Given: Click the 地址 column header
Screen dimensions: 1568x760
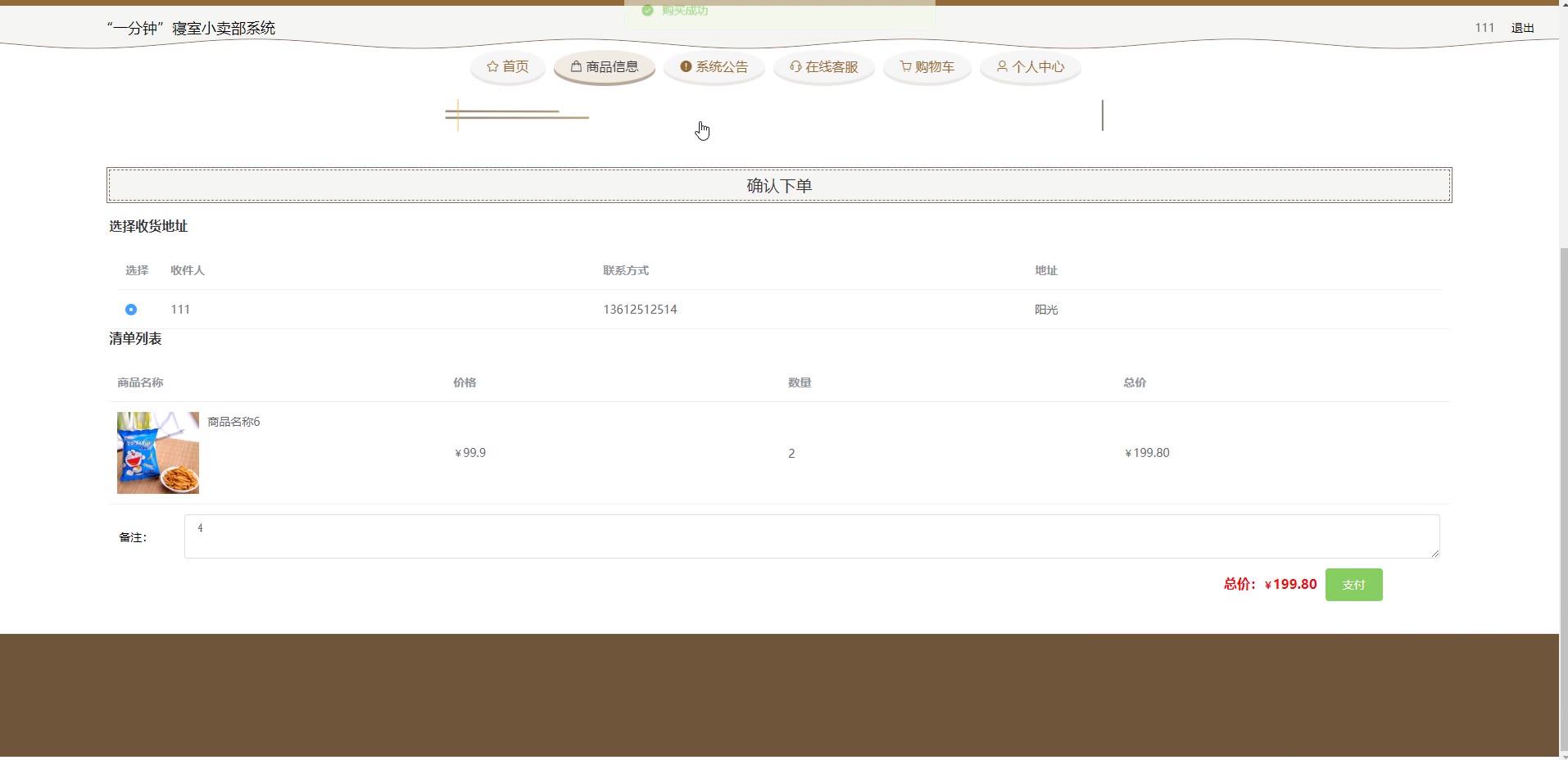Looking at the screenshot, I should tap(1046, 270).
